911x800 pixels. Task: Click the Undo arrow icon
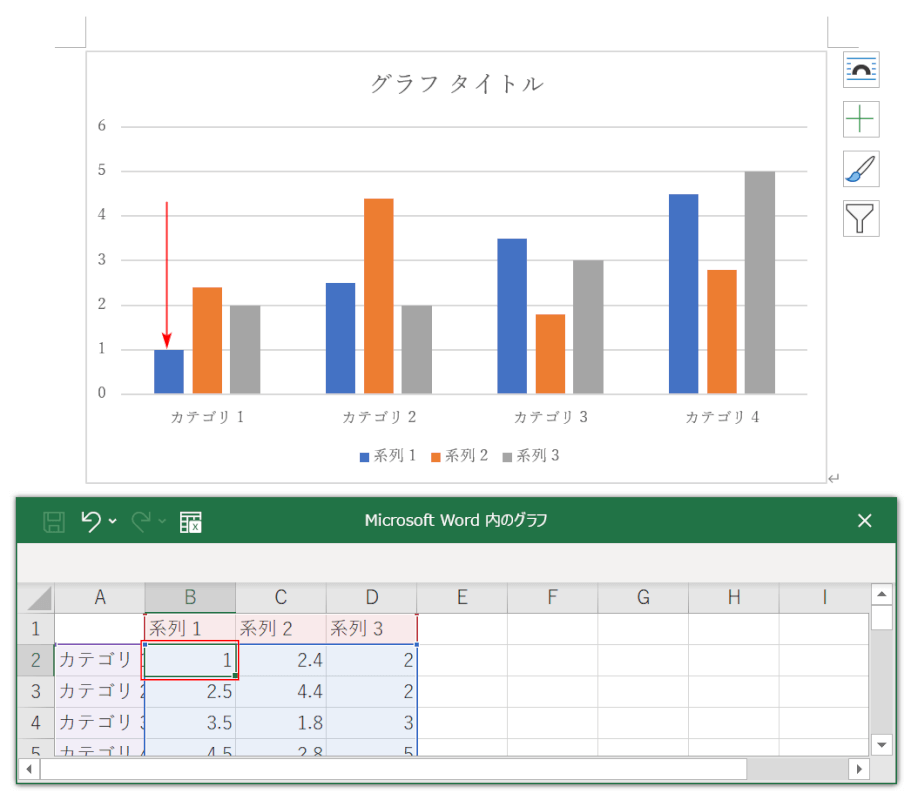pos(91,521)
